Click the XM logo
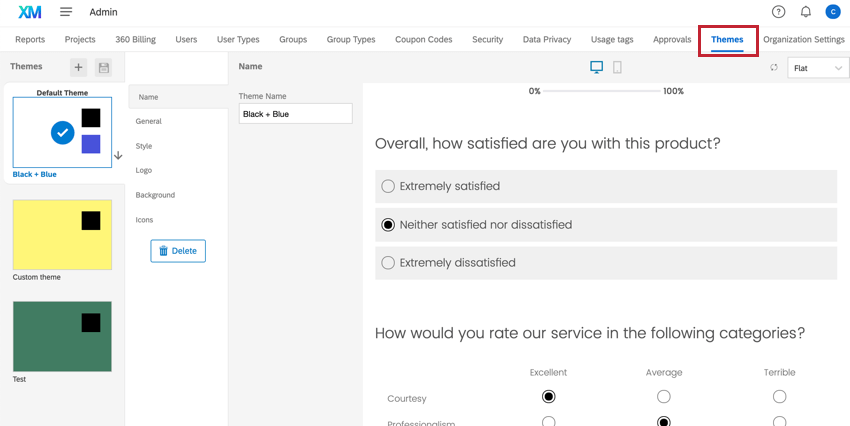This screenshot has width=850, height=426. 29,12
